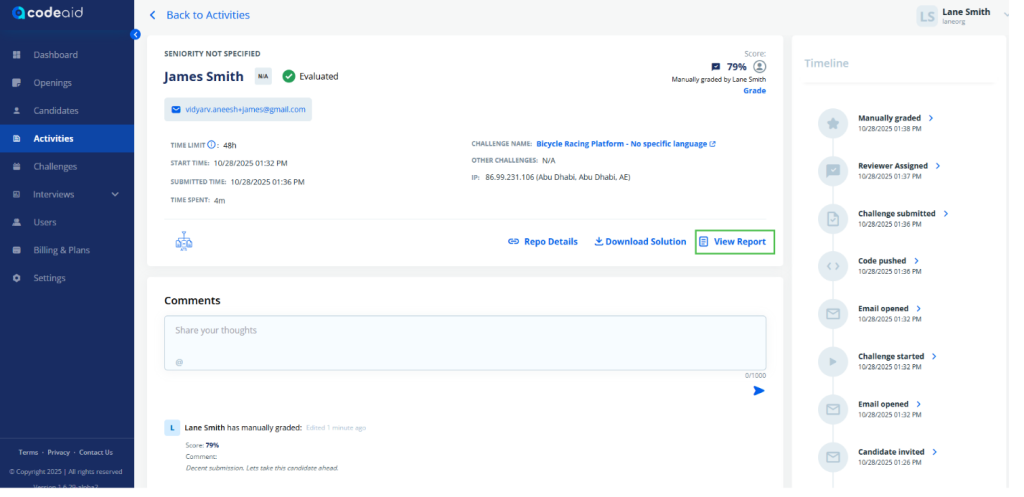Click the Code pushed brackets icon
This screenshot has width=1024, height=497.
tap(832, 266)
